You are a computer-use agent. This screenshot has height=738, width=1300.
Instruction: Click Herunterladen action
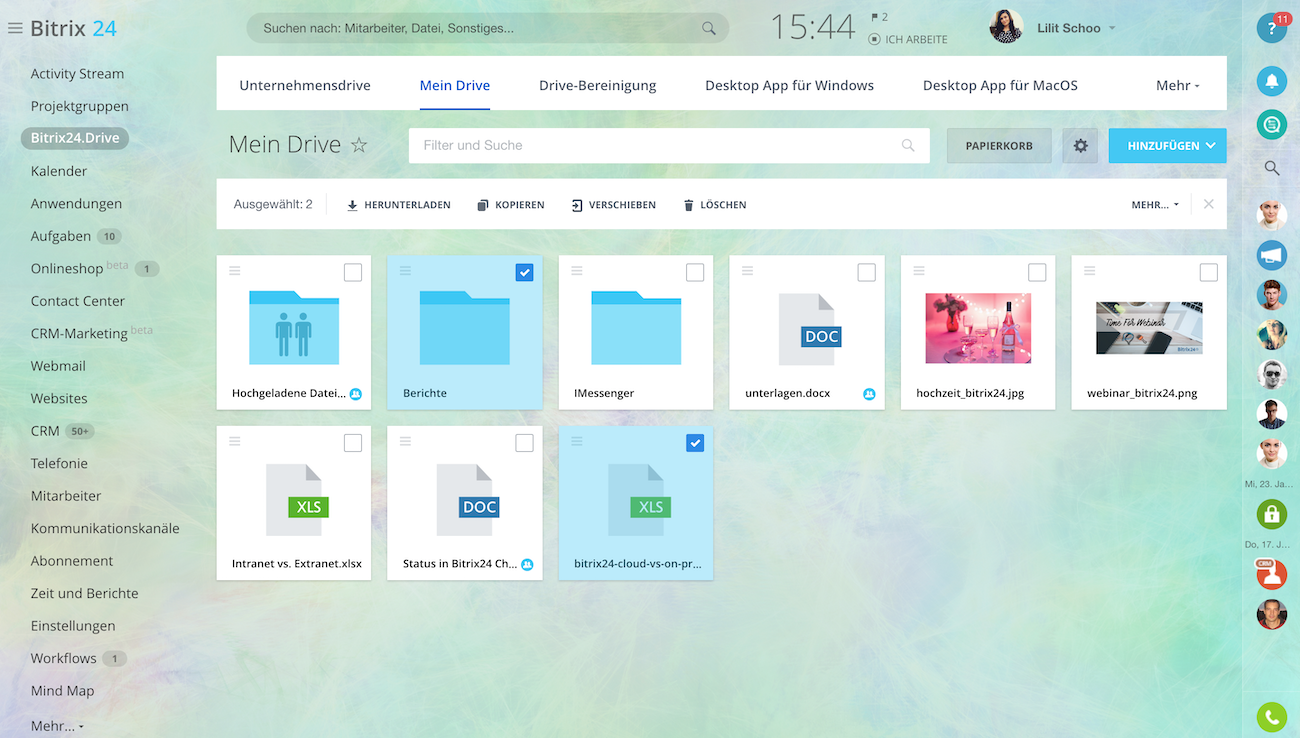[x=398, y=205]
